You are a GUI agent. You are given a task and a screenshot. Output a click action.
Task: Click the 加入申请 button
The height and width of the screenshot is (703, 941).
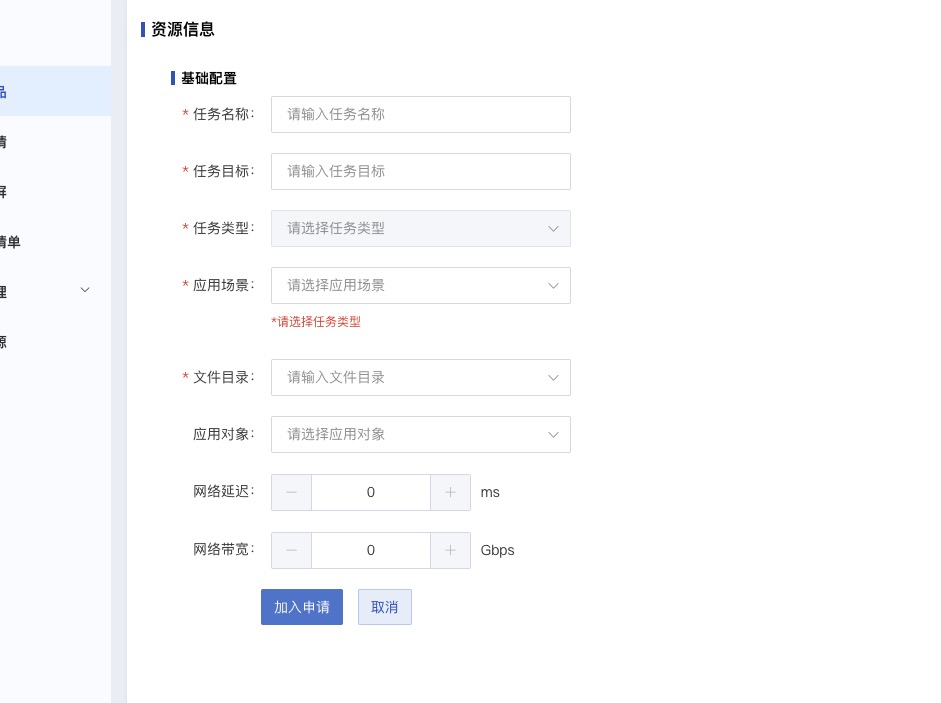click(x=302, y=607)
